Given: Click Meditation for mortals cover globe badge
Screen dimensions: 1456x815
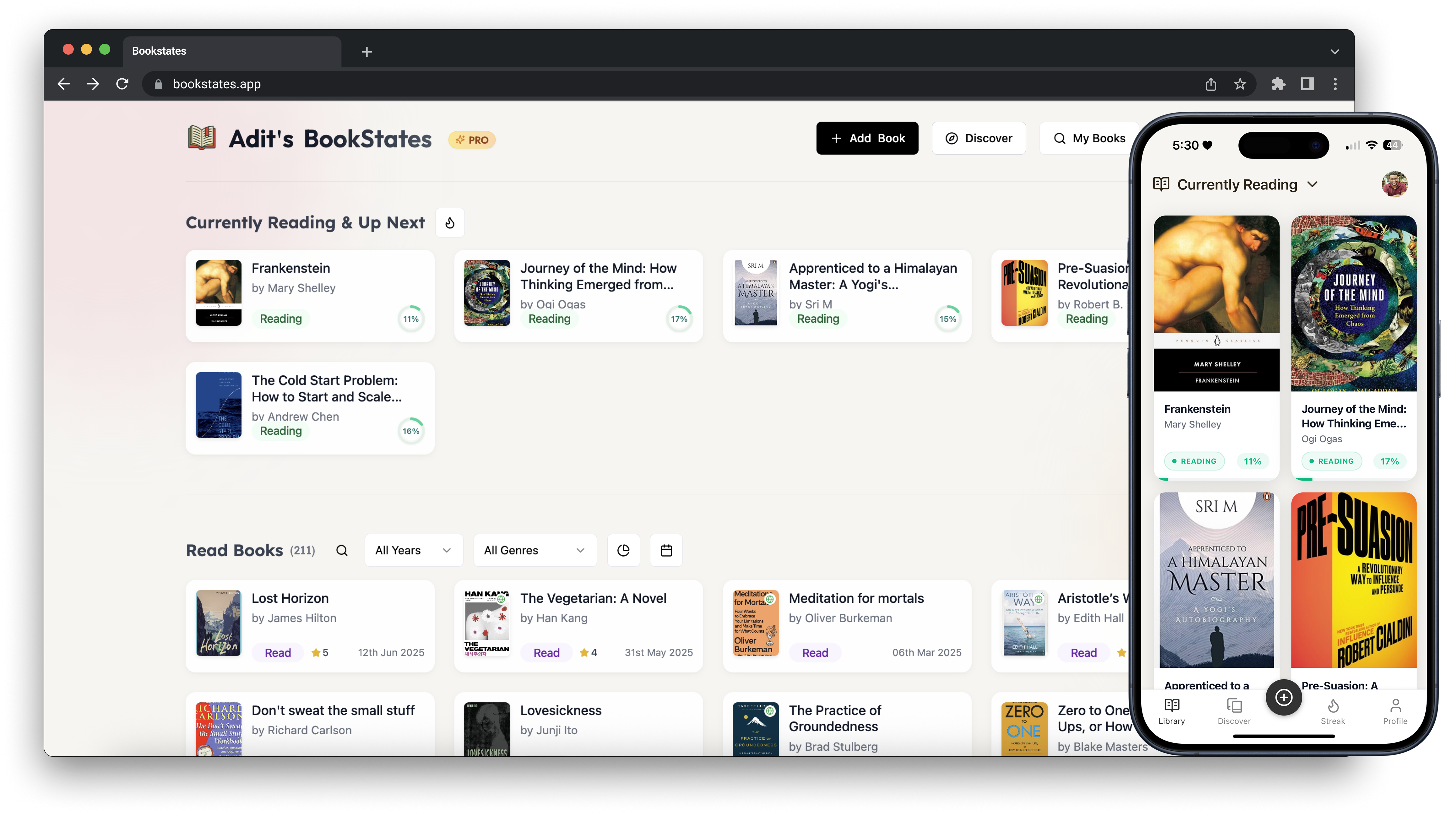Looking at the screenshot, I should point(770,599).
